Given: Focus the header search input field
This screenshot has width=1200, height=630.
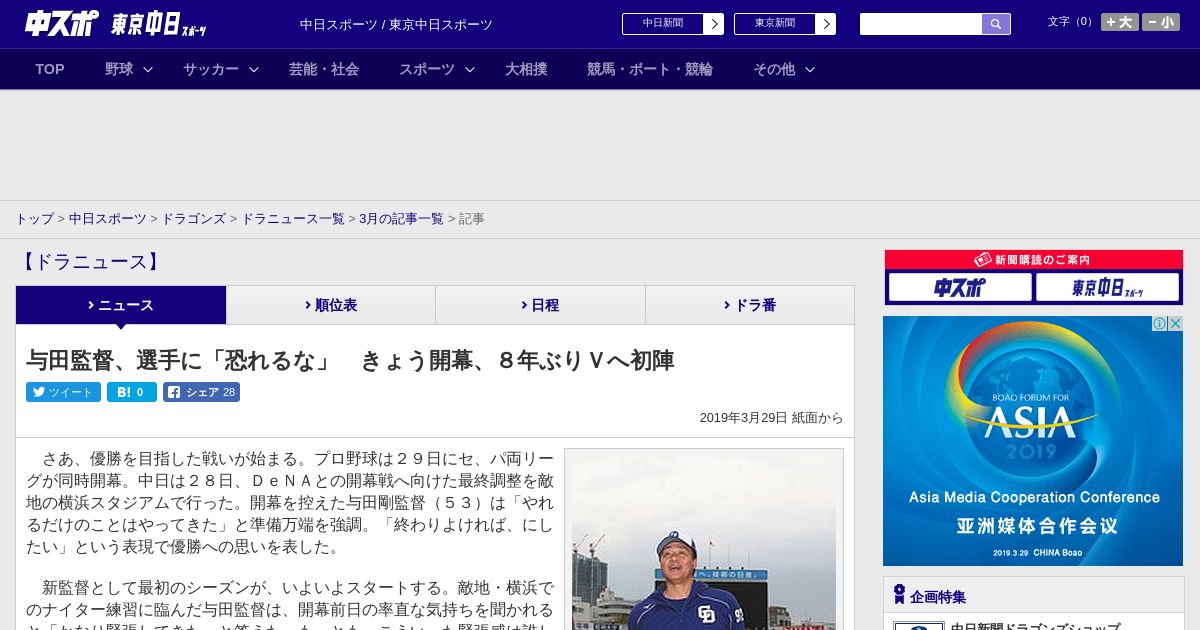Looking at the screenshot, I should 921,24.
